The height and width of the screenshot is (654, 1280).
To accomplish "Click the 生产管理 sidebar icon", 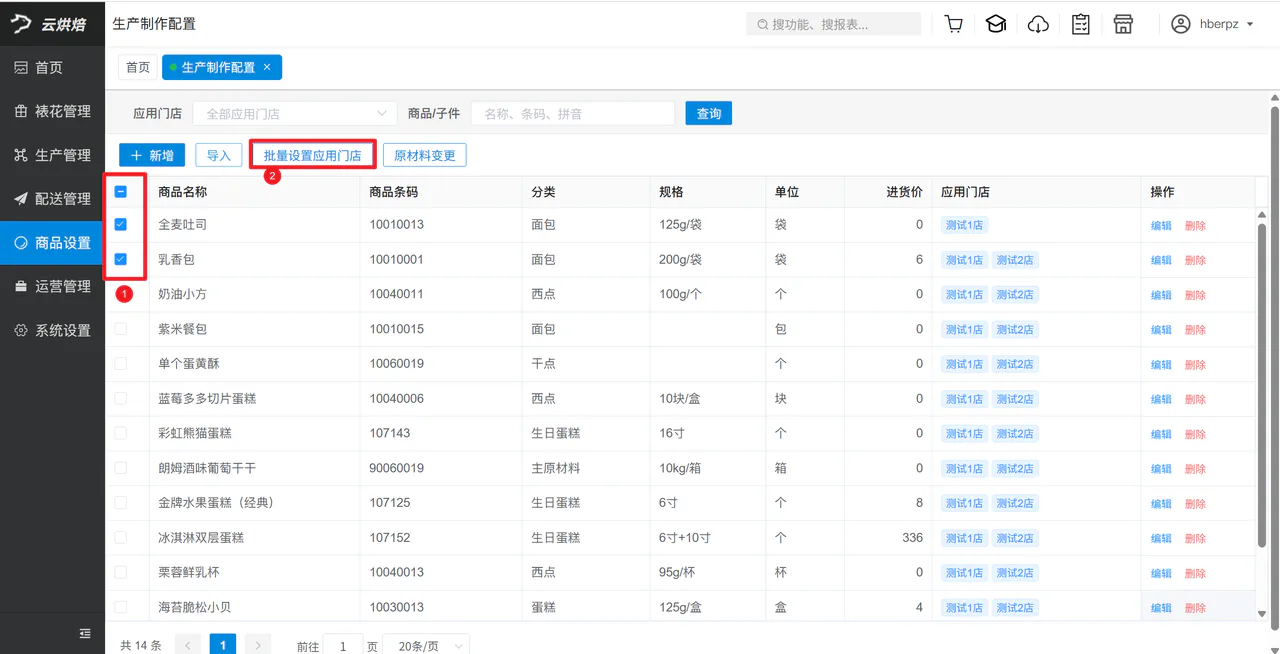I will pos(21,155).
